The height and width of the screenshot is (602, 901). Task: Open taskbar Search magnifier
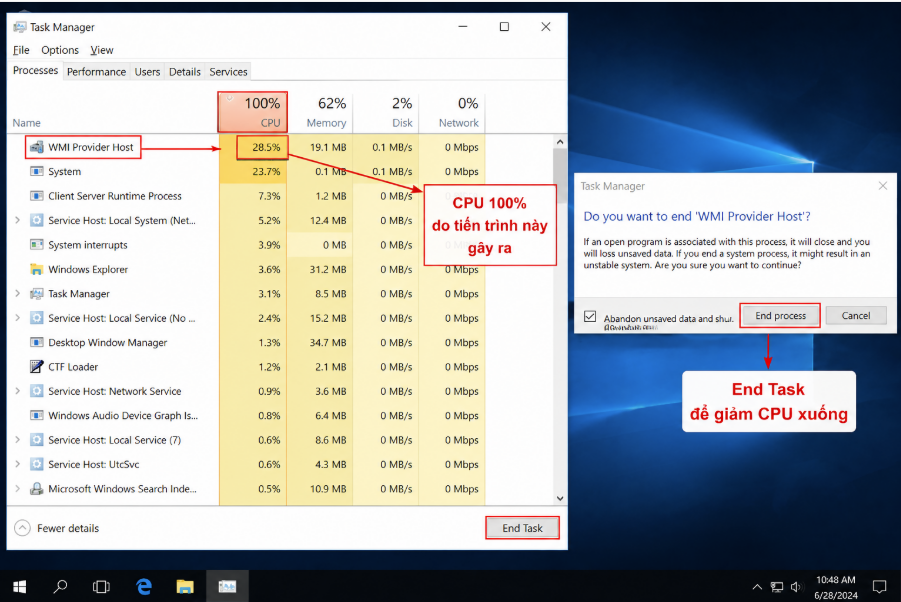[x=60, y=586]
